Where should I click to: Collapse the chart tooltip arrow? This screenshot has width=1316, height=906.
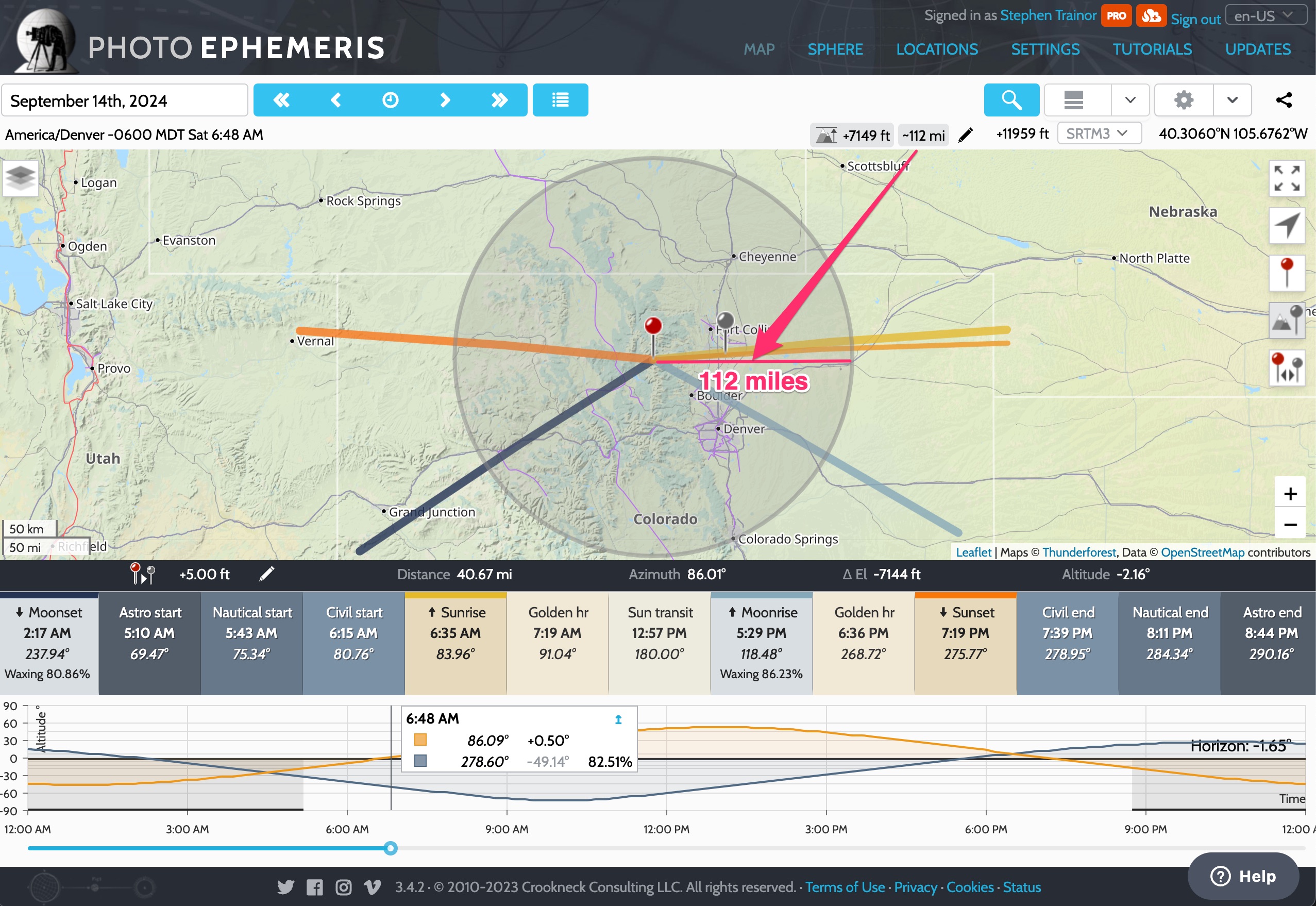pyautogui.click(x=618, y=719)
